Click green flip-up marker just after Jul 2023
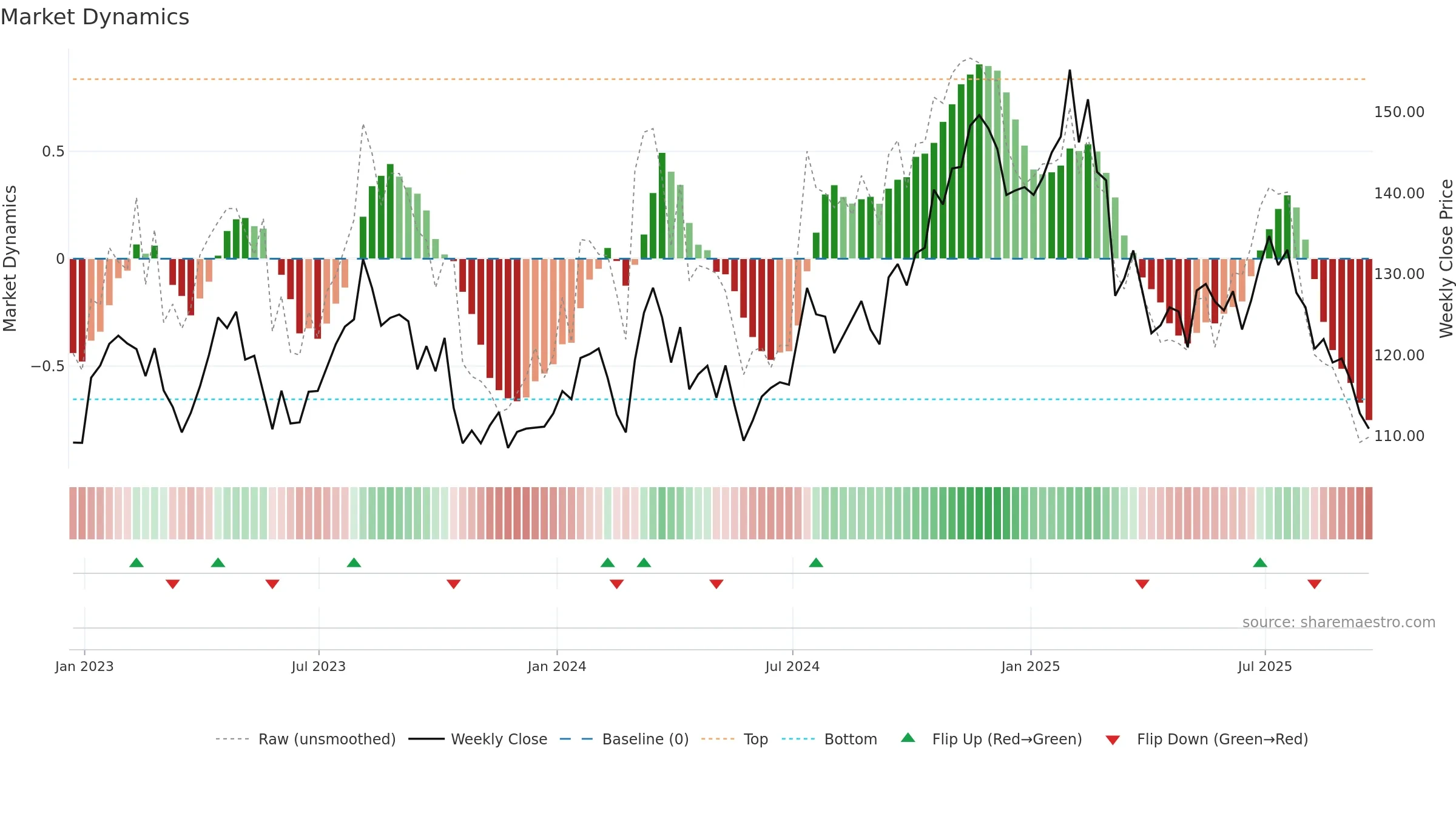Image resolution: width=1456 pixels, height=819 pixels. tap(354, 562)
